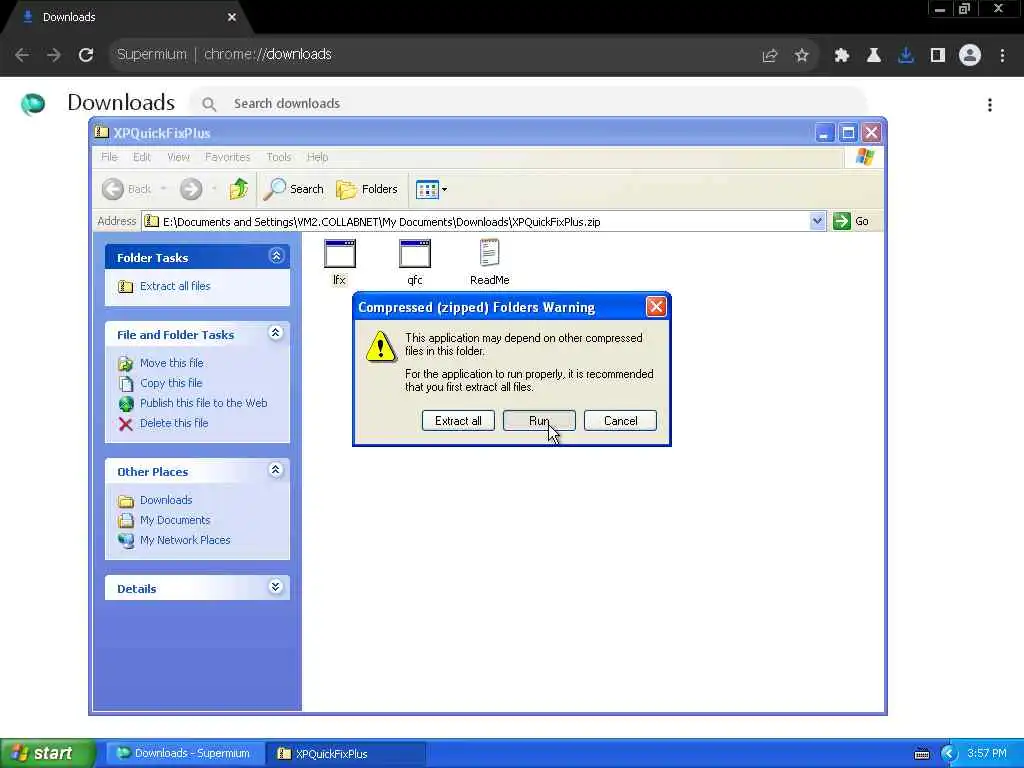Screen dimensions: 1024x768
Task: Open the Tools menu in explorer
Action: (278, 157)
